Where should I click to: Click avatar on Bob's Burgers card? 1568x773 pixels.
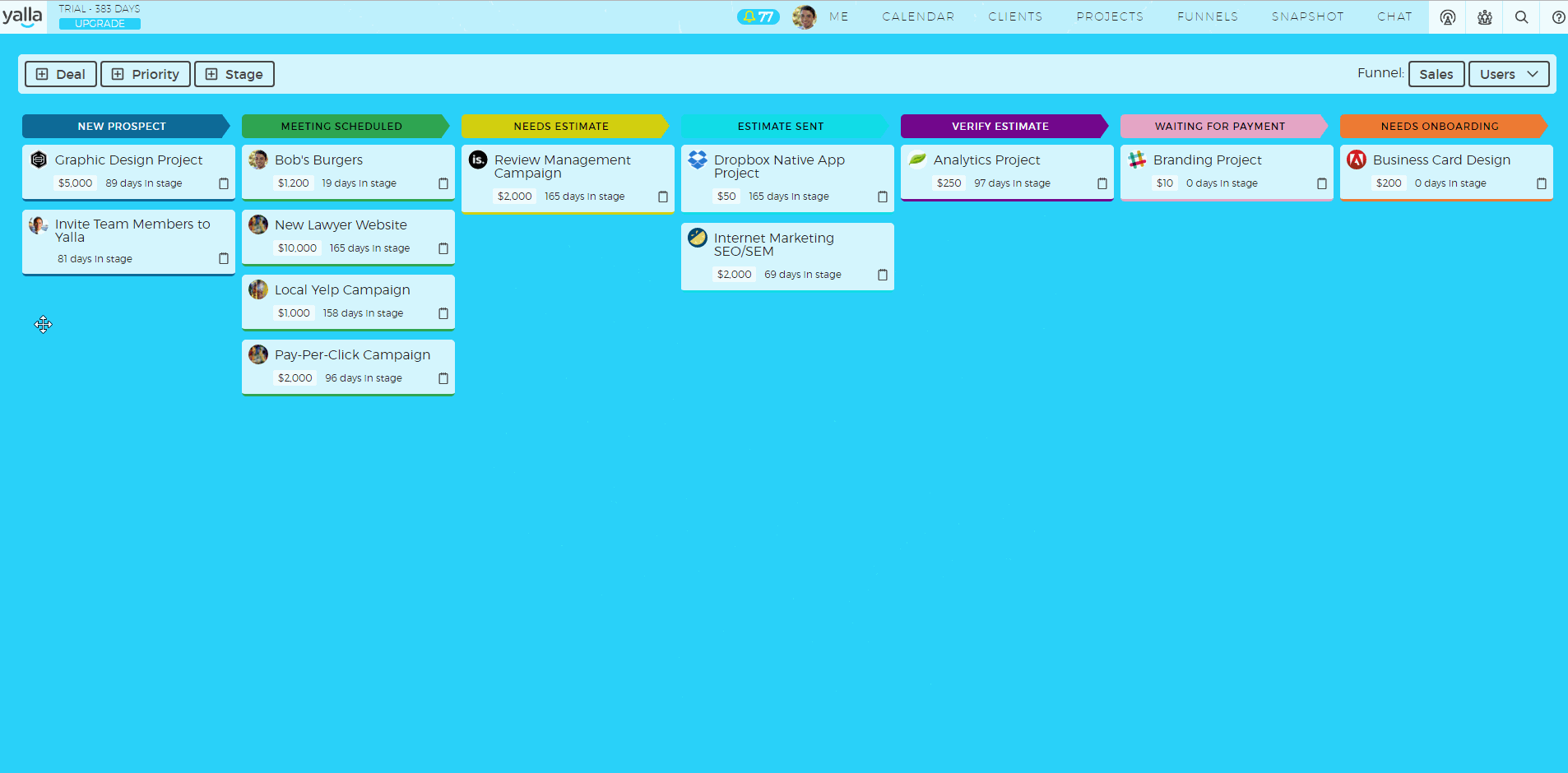click(x=258, y=160)
